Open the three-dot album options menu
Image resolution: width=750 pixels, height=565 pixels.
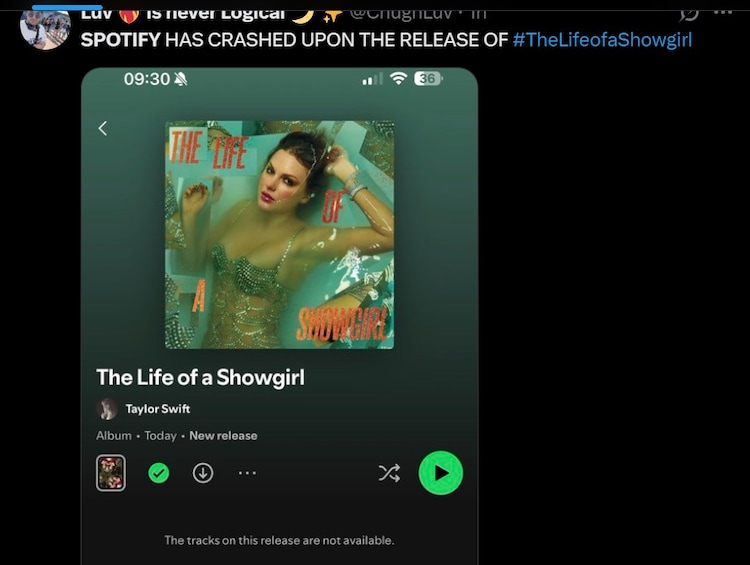[x=247, y=473]
